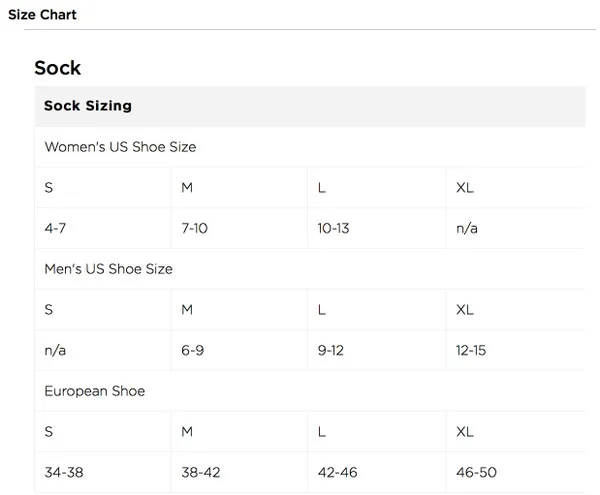Click the Men's US Shoe Size row
Screen dimensions: 600x495
tap(310, 269)
